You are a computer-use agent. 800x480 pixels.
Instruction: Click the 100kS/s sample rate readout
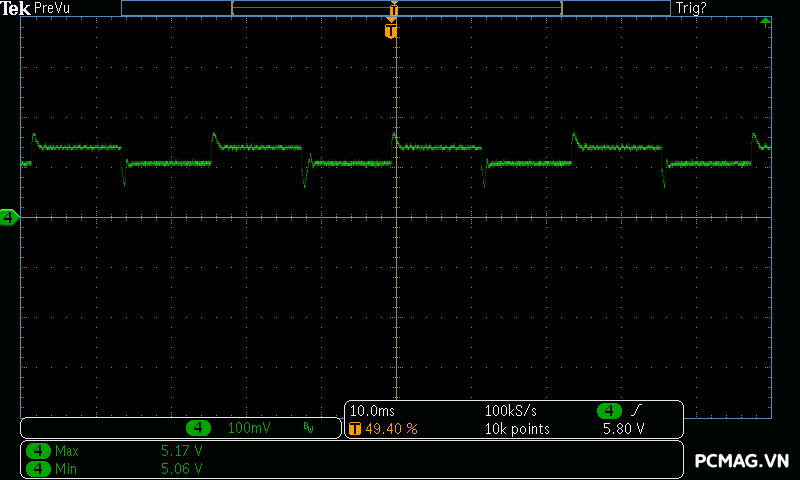(512, 411)
